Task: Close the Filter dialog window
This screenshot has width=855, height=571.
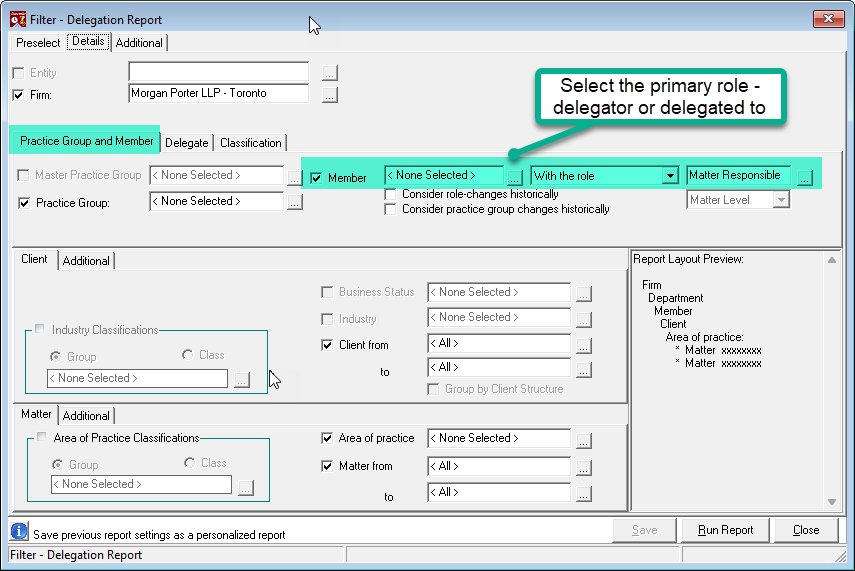Action: (x=829, y=19)
